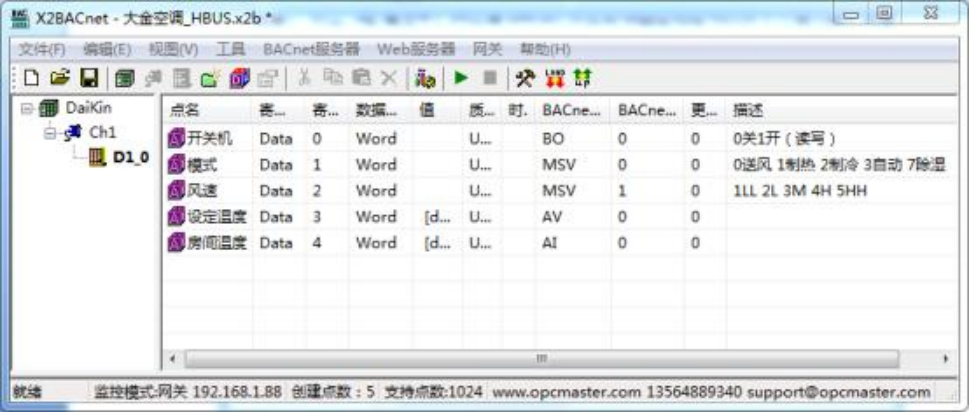Click AV type cell in 设定温度 row

click(551, 217)
